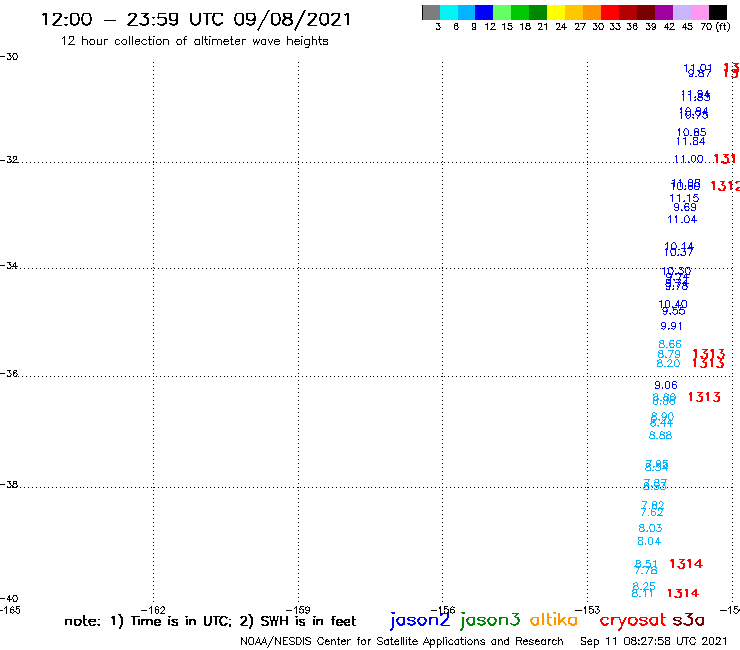Click the wave height value '9.91'
Screen dimensions: 740x650
click(672, 326)
